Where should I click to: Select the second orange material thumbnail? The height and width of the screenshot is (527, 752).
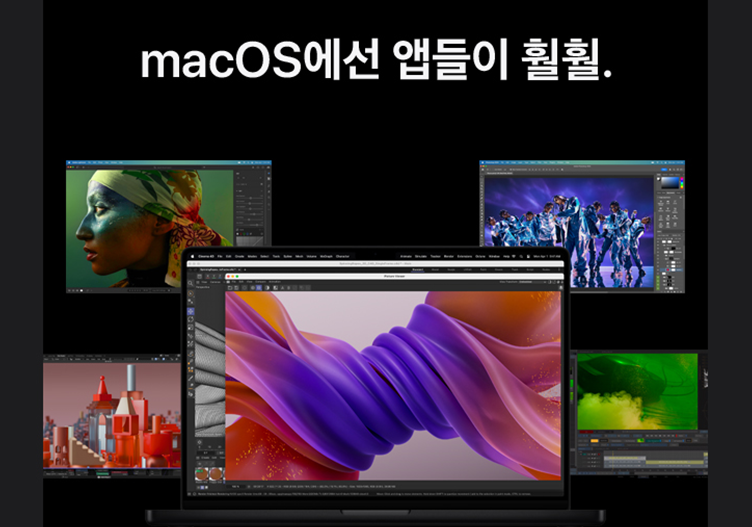(216, 474)
